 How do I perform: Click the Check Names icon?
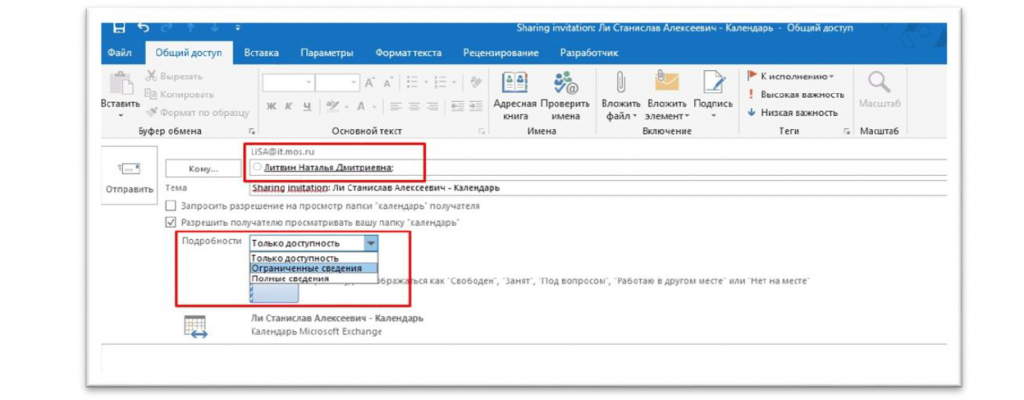tap(566, 85)
